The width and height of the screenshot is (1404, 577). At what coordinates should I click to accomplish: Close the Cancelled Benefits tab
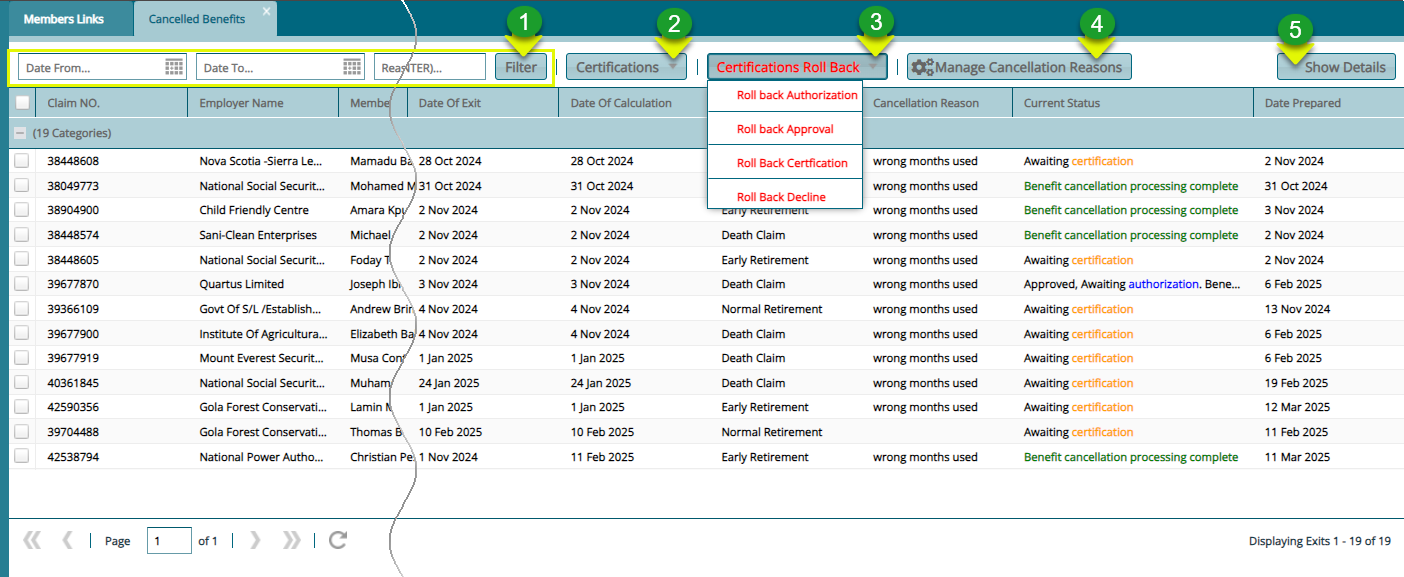tap(266, 11)
